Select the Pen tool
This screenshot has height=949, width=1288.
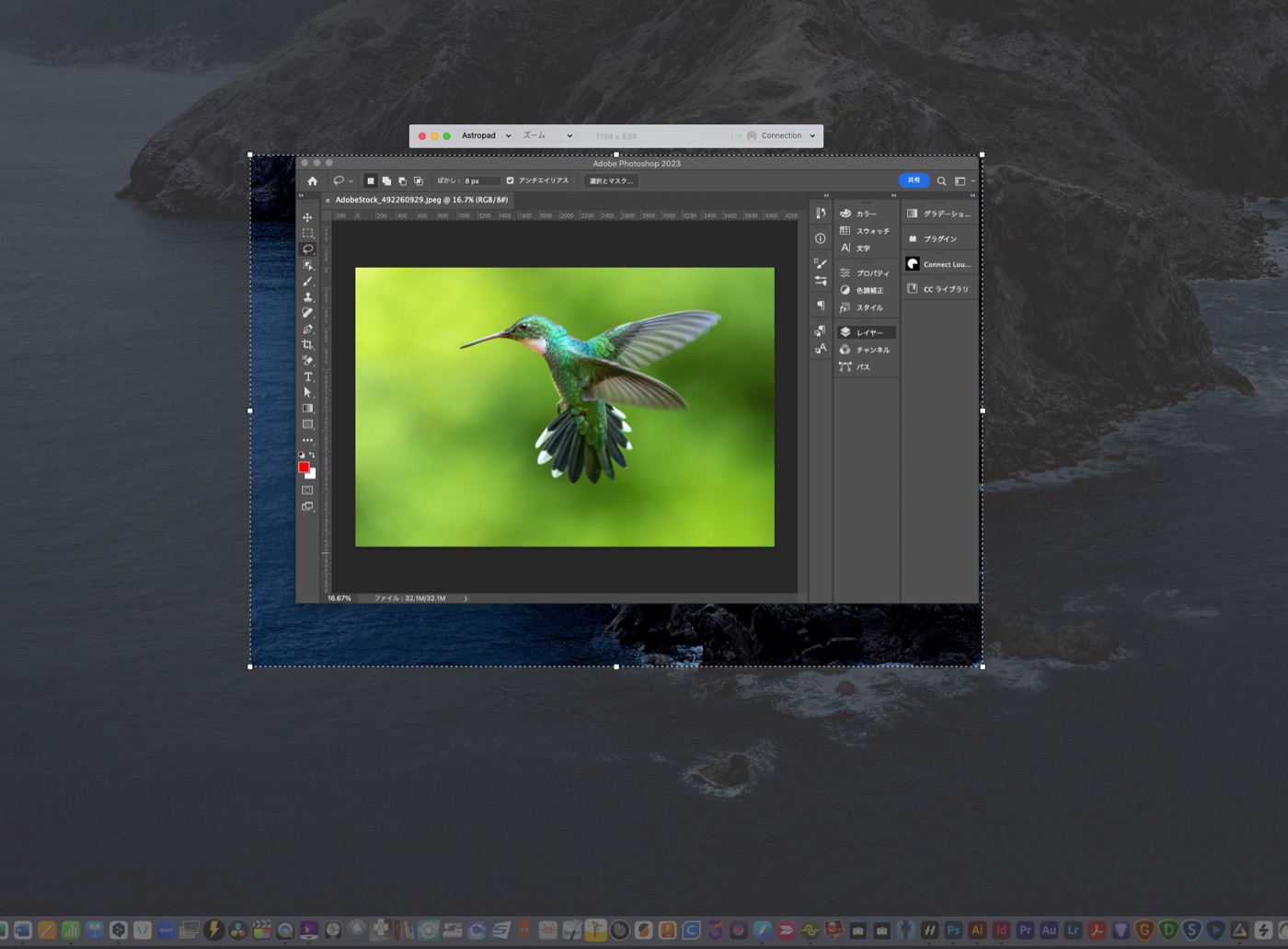(307, 329)
